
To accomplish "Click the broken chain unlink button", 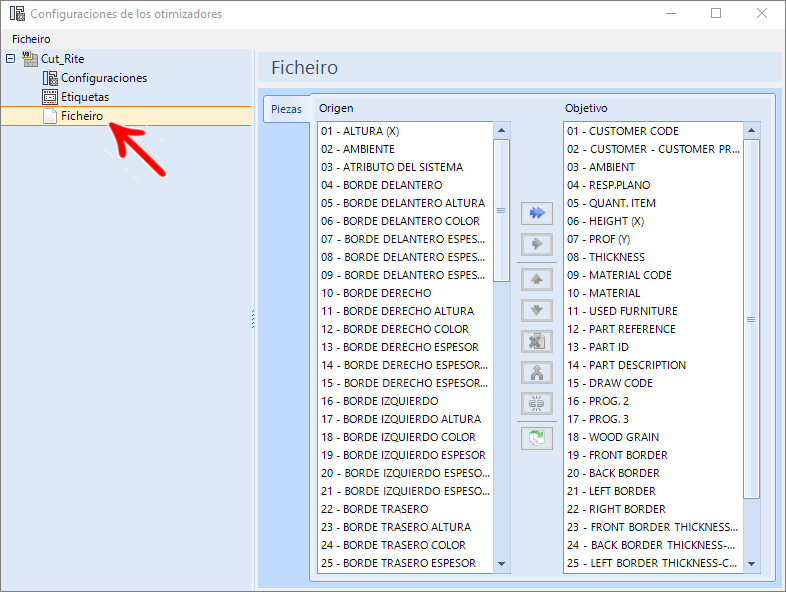I will (x=536, y=404).
